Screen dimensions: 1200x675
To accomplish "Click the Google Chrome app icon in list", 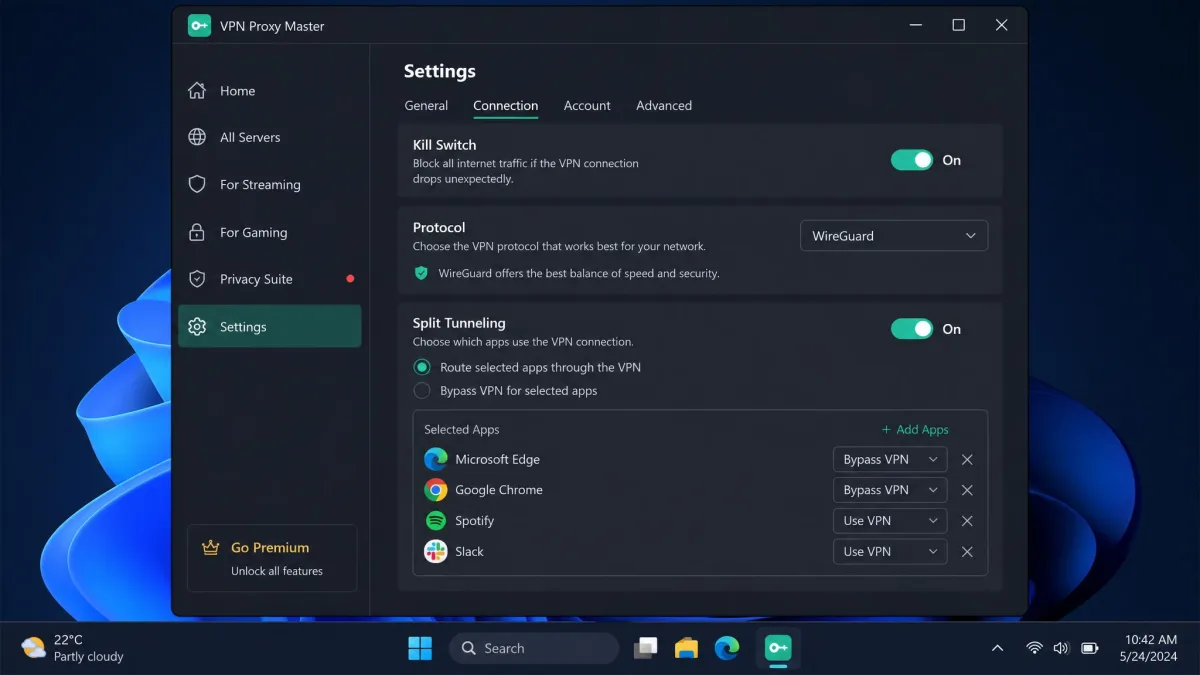I will [435, 490].
